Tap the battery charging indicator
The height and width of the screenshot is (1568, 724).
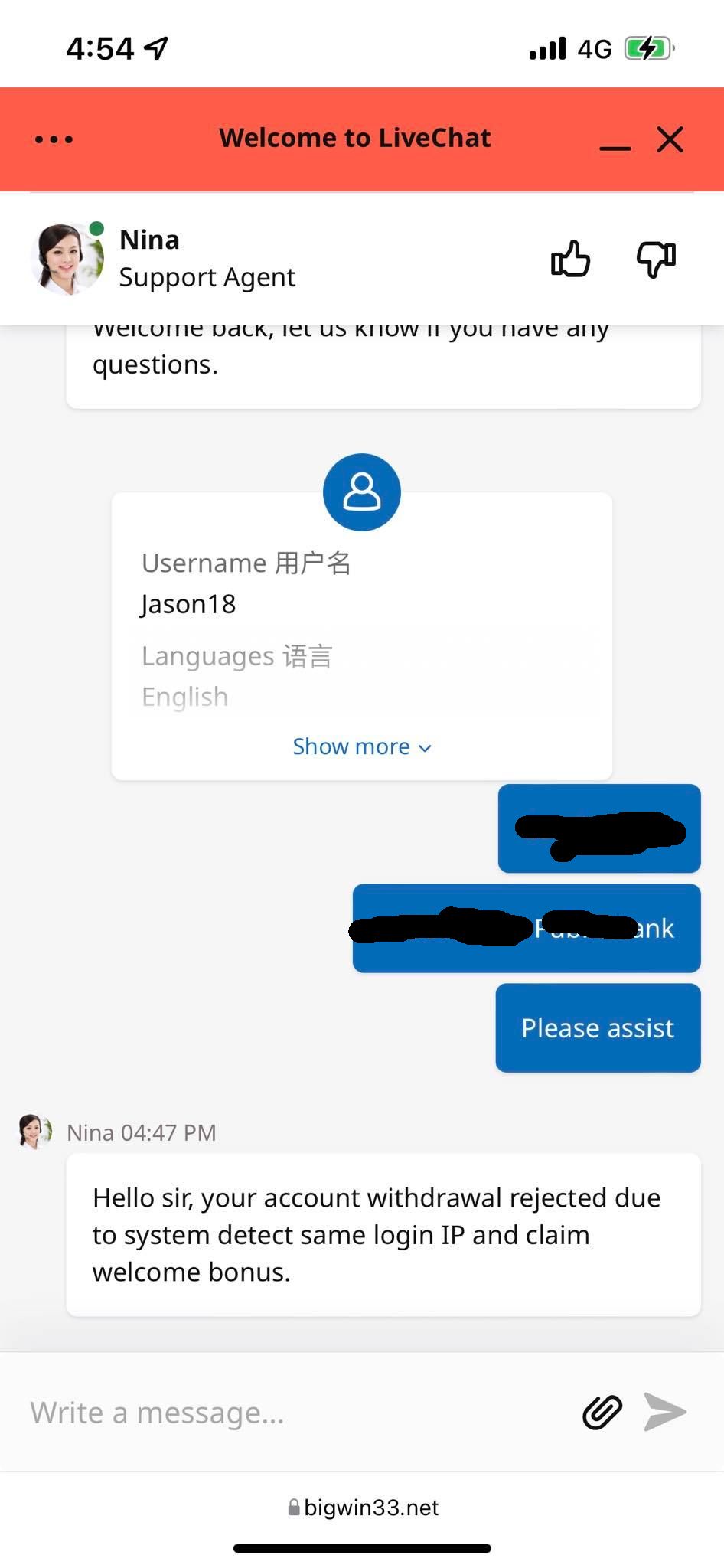click(649, 49)
